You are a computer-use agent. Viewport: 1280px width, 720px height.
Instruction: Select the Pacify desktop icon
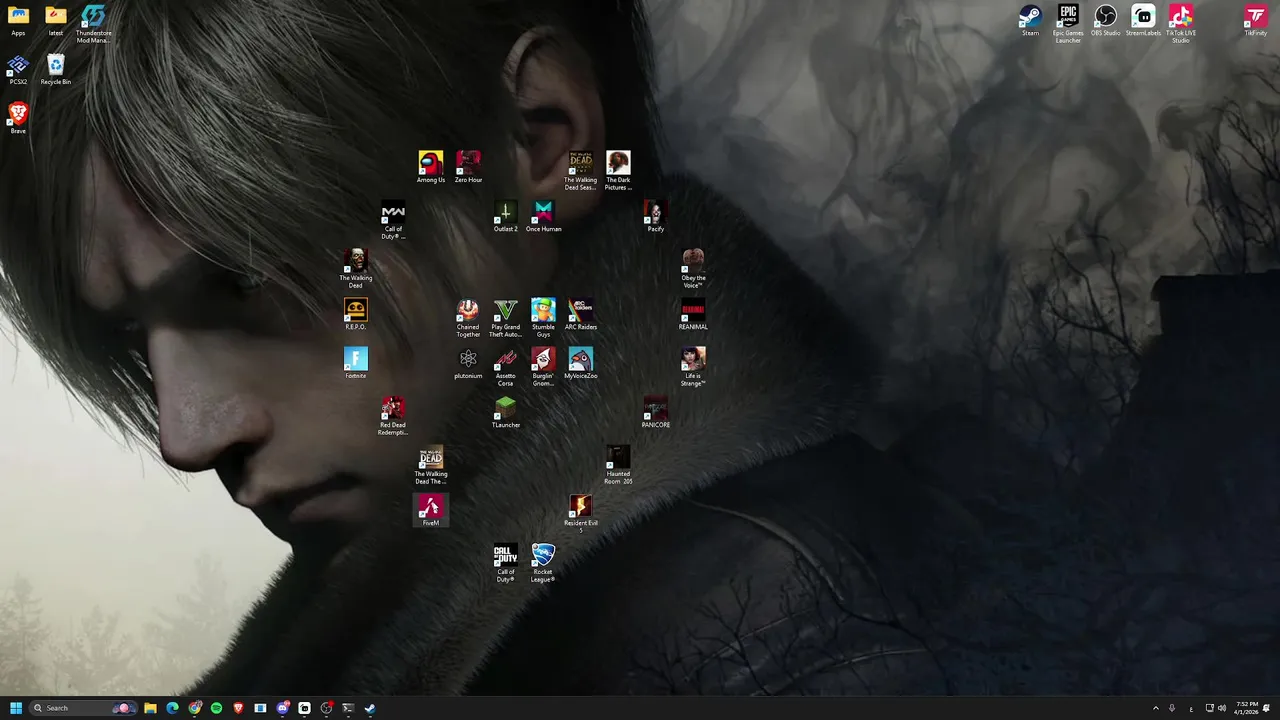pyautogui.click(x=656, y=216)
